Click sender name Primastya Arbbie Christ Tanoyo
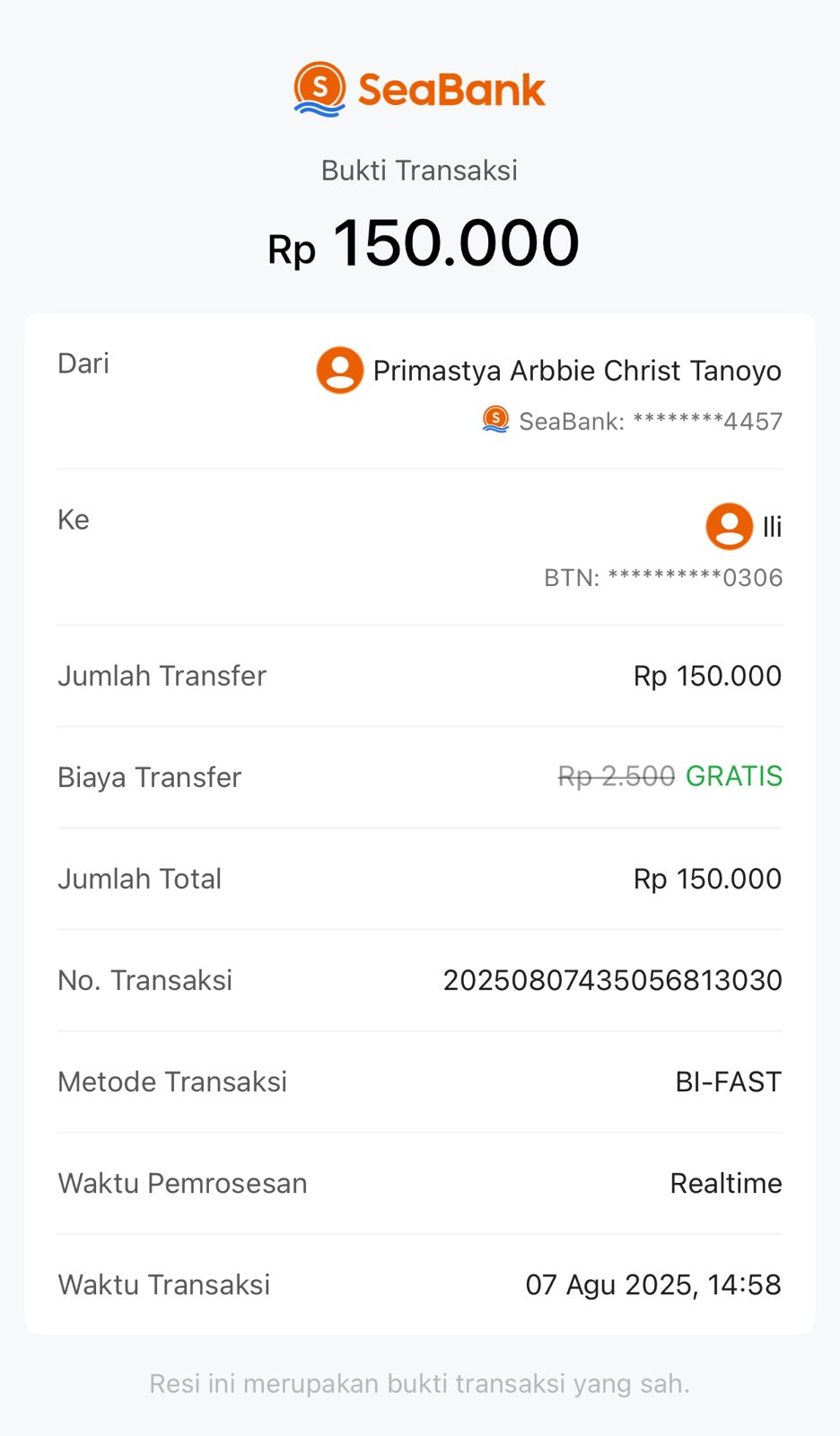This screenshot has width=840, height=1436. (577, 371)
